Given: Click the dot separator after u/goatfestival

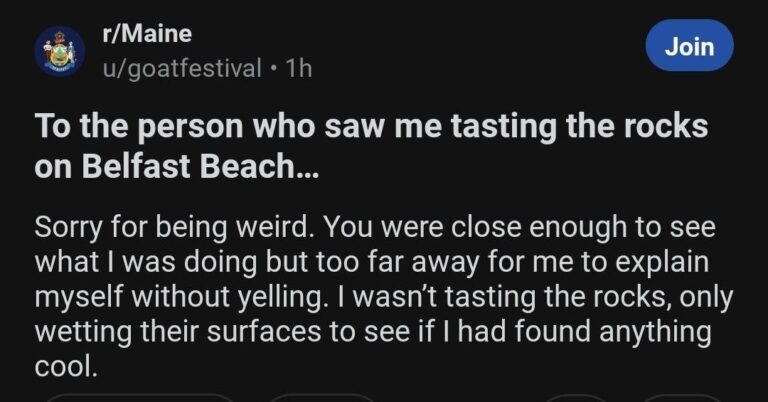Looking at the screenshot, I should coord(274,69).
